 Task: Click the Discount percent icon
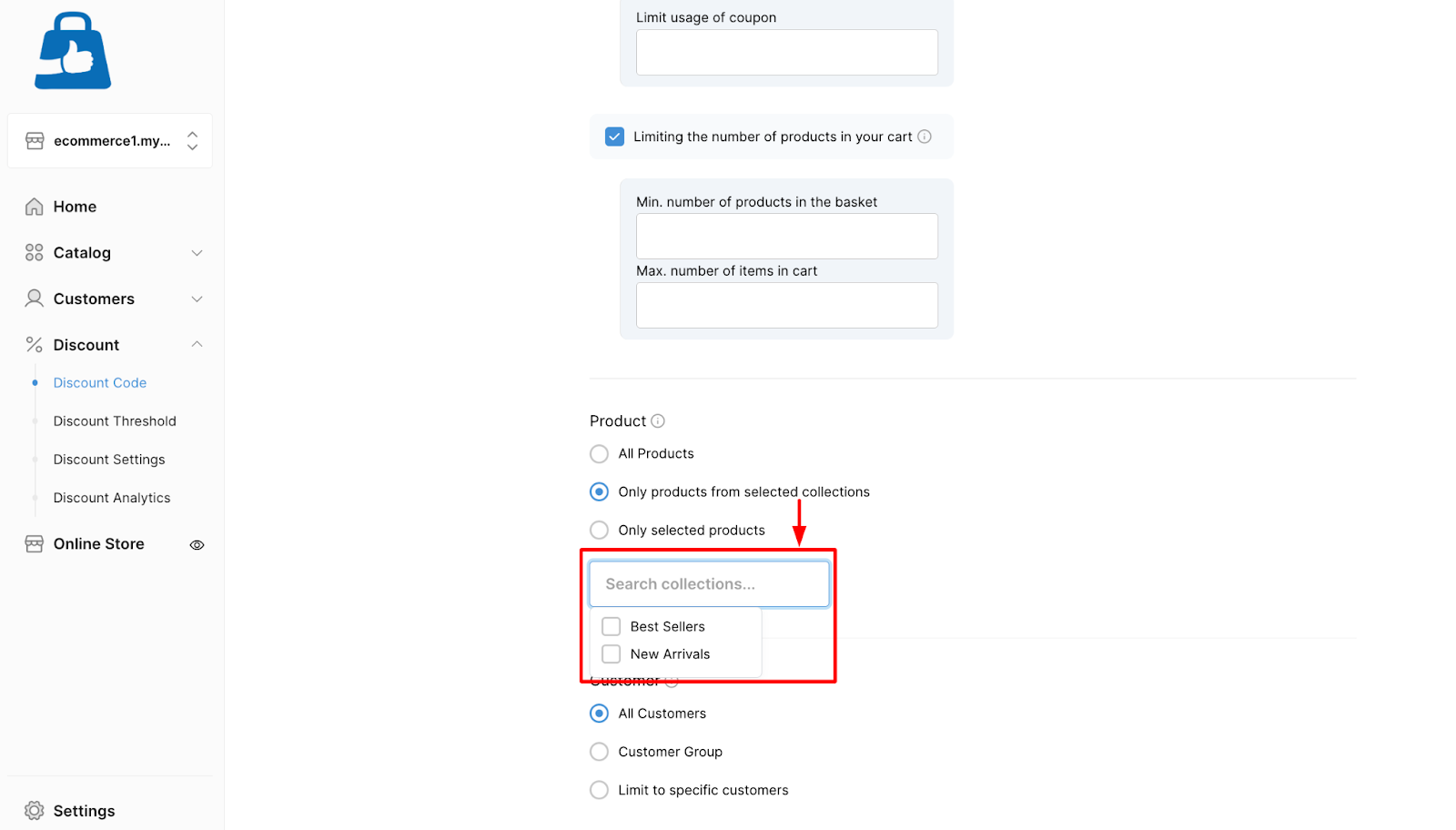coord(34,344)
